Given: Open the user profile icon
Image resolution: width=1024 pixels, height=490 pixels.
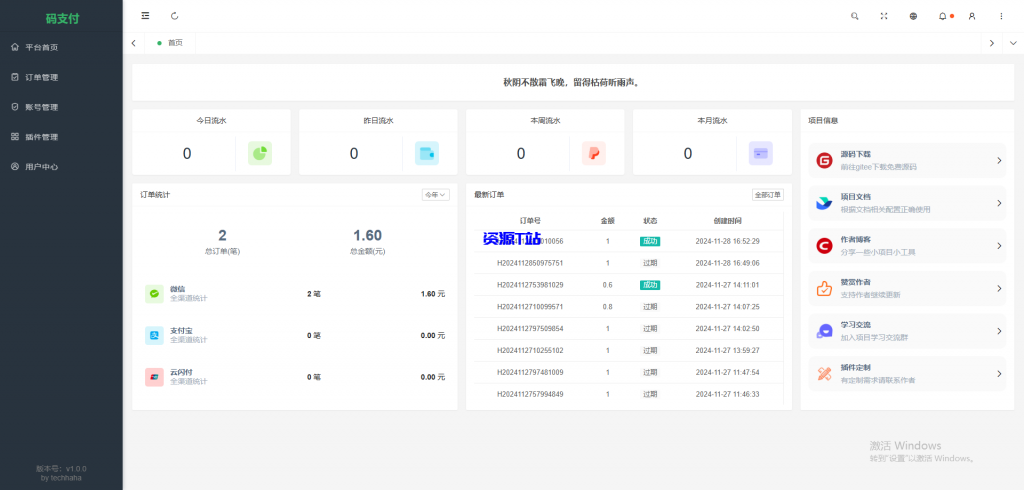Looking at the screenshot, I should click(972, 16).
